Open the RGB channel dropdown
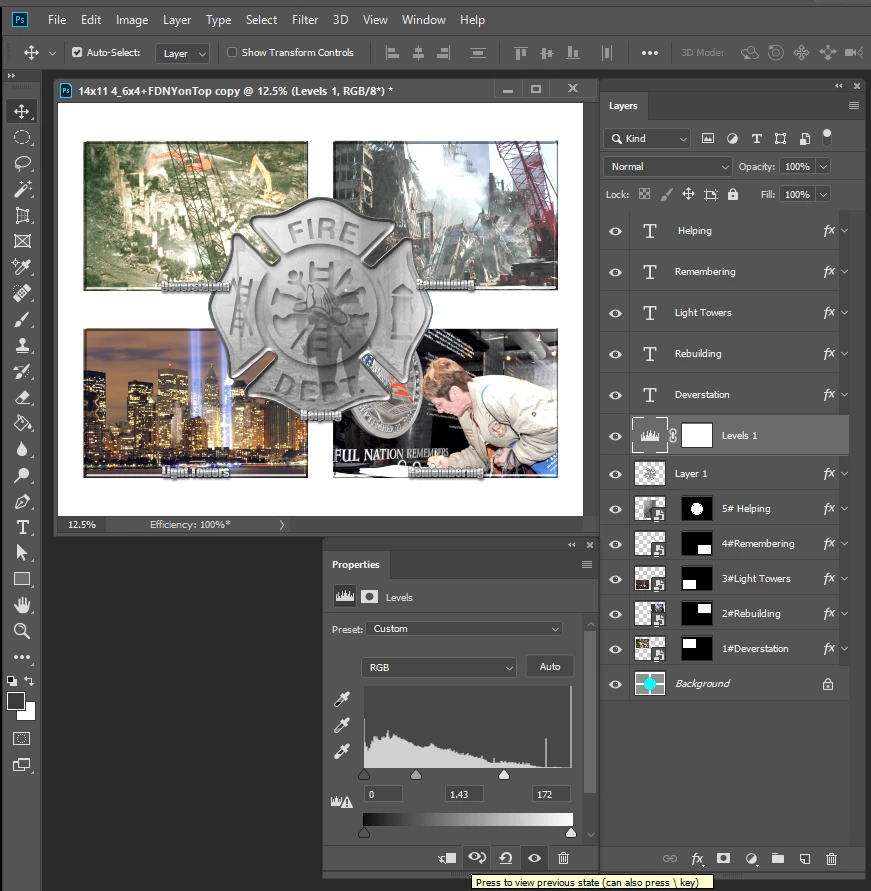Viewport: 871px width, 891px height. click(x=439, y=667)
